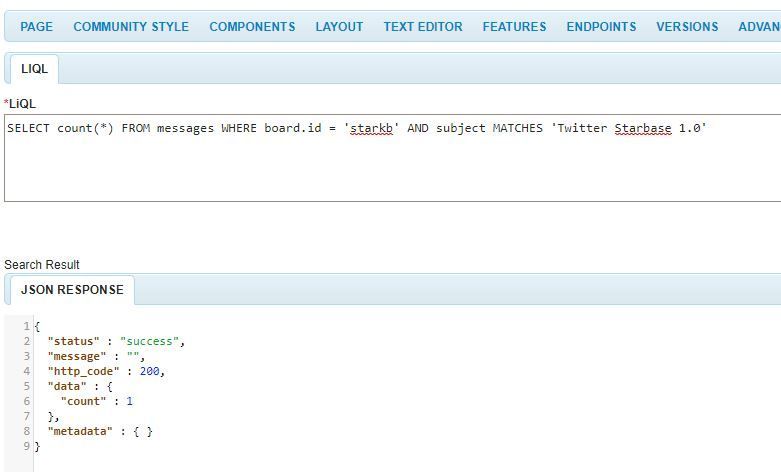Click the underlined word 'starkb' in the query
Image resolution: width=781 pixels, height=472 pixels.
(x=372, y=128)
